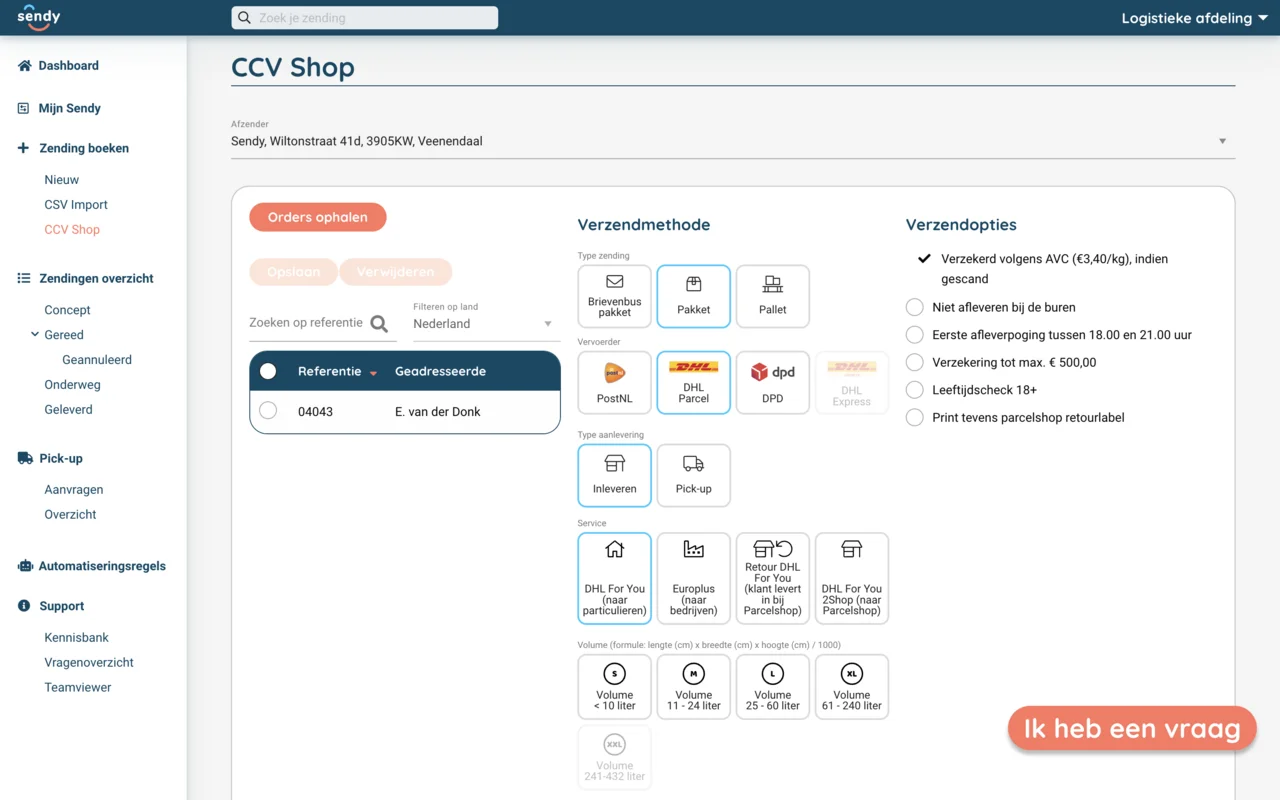Click the magnifier next to Zoeken op referentie

point(379,323)
